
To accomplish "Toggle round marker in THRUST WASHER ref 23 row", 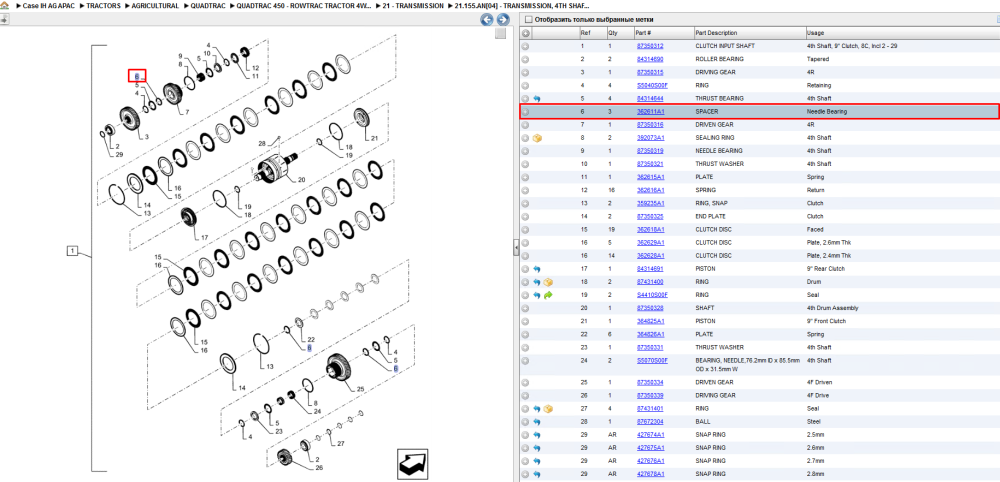I will pyautogui.click(x=526, y=347).
